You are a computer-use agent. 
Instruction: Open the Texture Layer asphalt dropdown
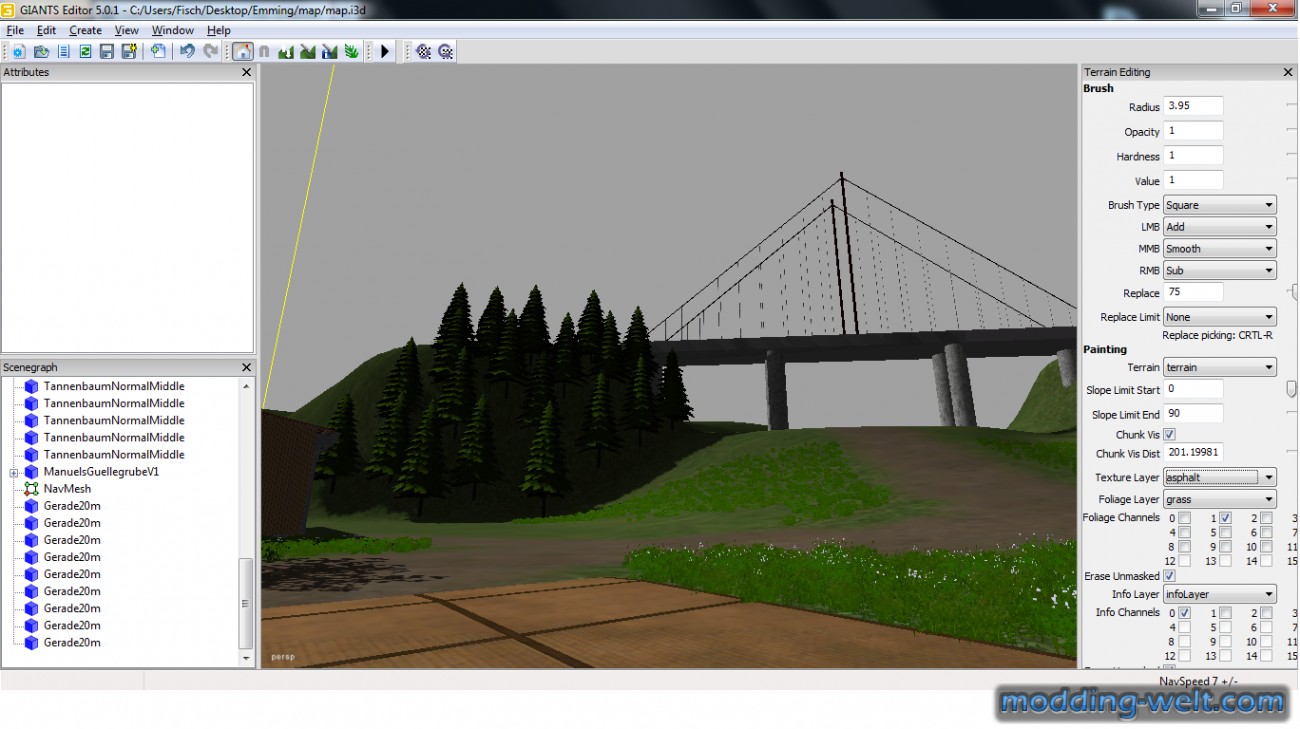[1220, 477]
